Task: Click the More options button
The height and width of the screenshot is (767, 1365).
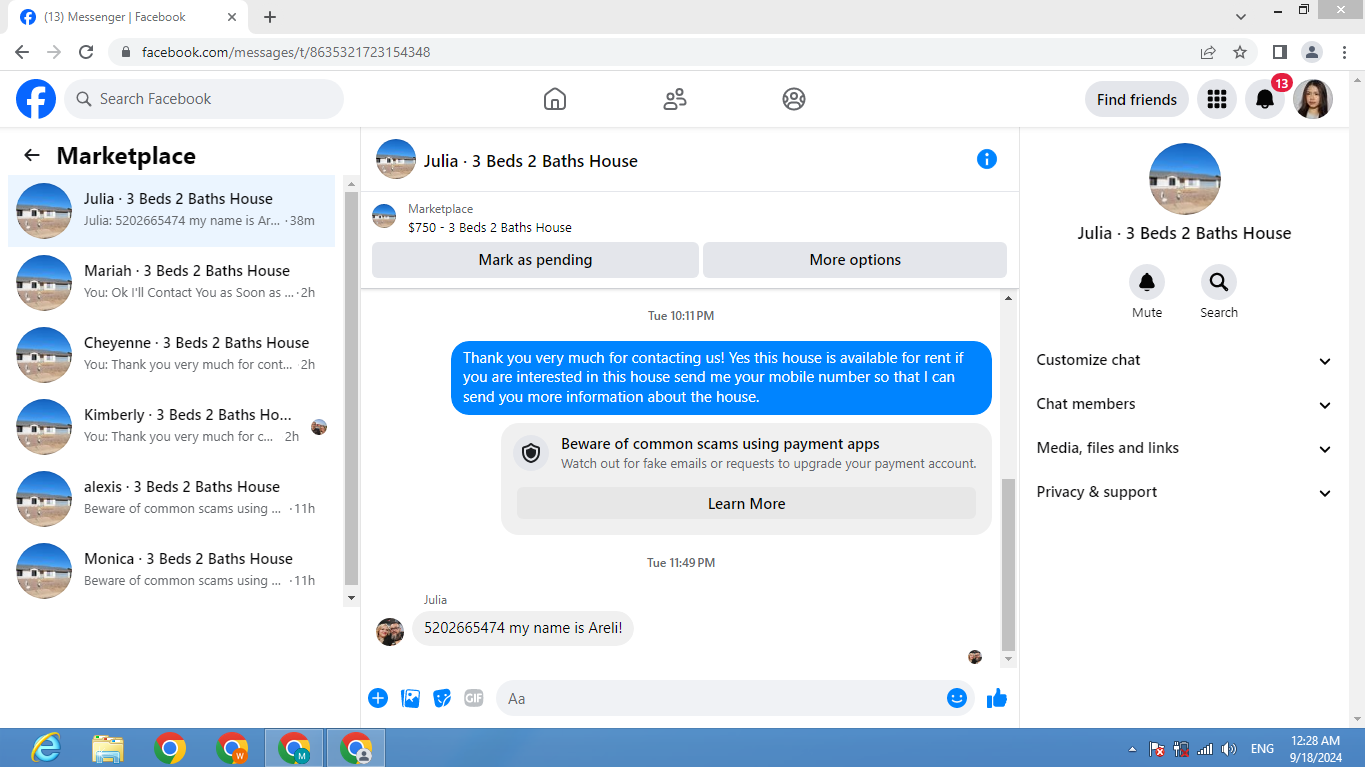Action: (855, 260)
